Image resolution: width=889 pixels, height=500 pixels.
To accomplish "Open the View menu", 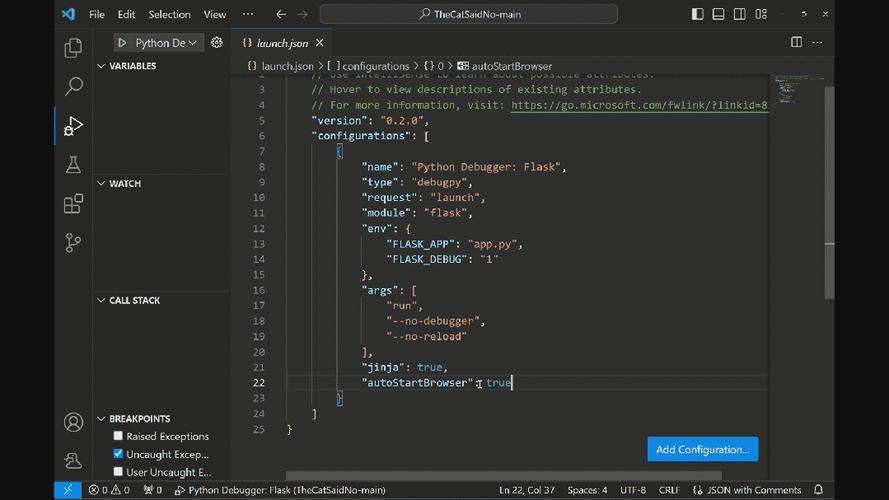I will 214,14.
